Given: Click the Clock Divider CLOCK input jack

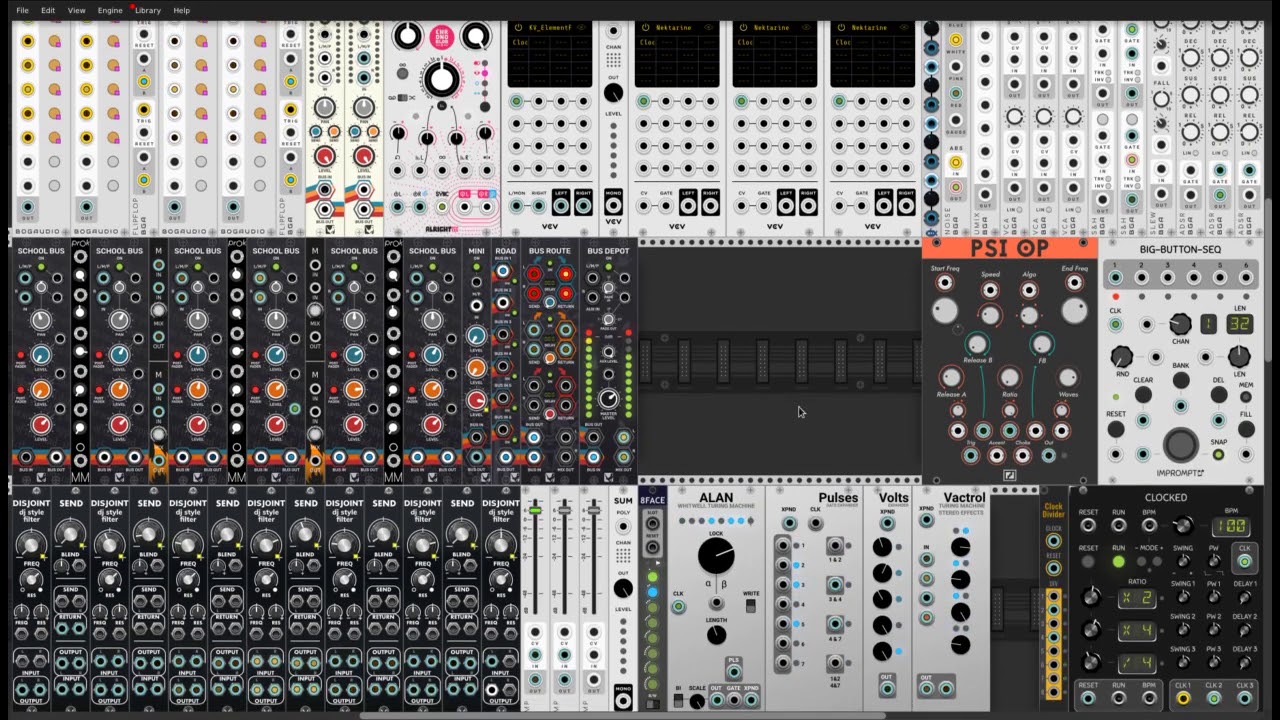Looking at the screenshot, I should pyautogui.click(x=1053, y=541).
